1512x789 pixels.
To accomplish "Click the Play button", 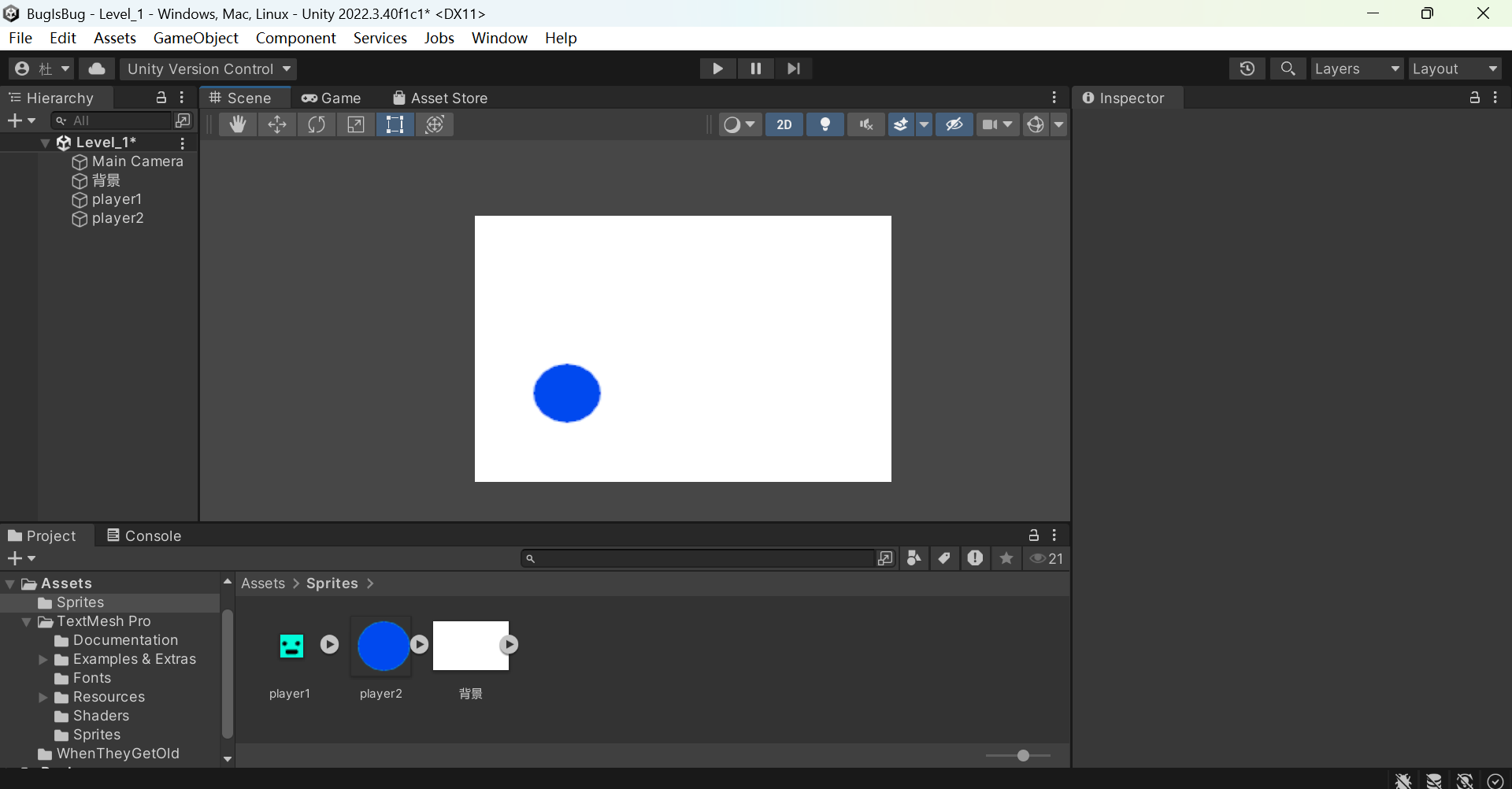I will pyautogui.click(x=717, y=69).
